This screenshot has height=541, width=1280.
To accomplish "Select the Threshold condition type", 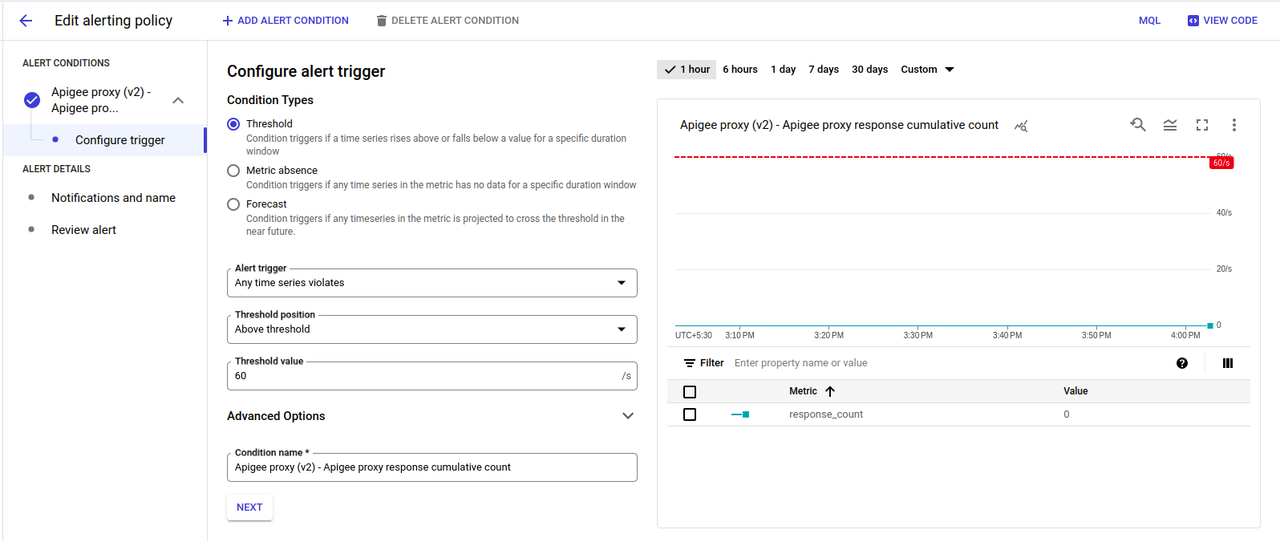I will [233, 124].
